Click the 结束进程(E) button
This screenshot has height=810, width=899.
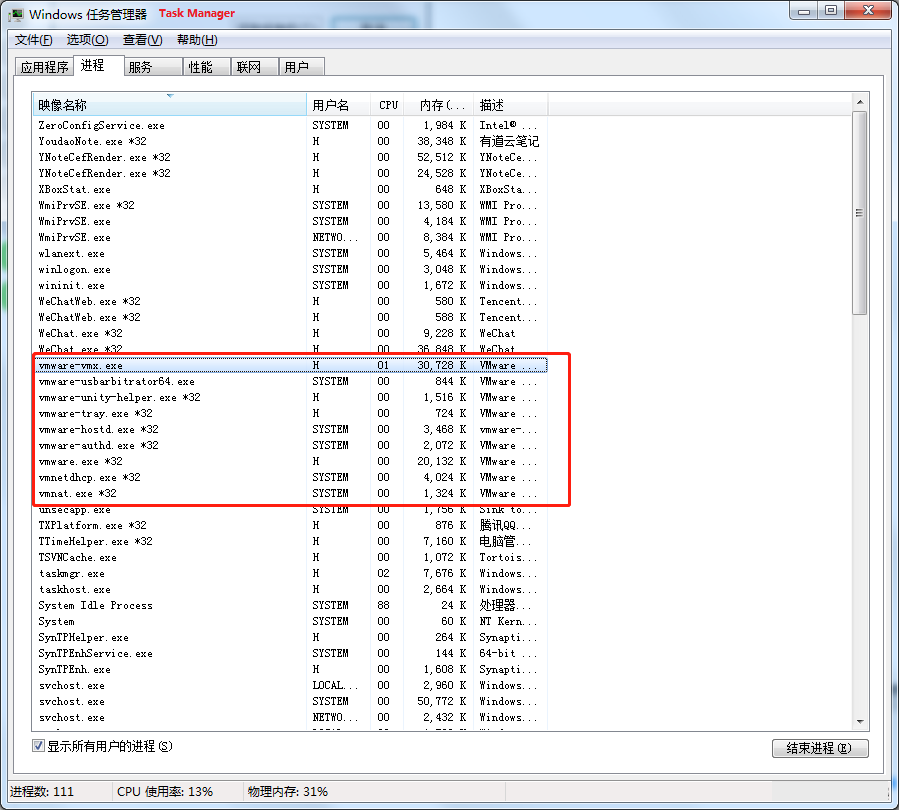click(820, 748)
